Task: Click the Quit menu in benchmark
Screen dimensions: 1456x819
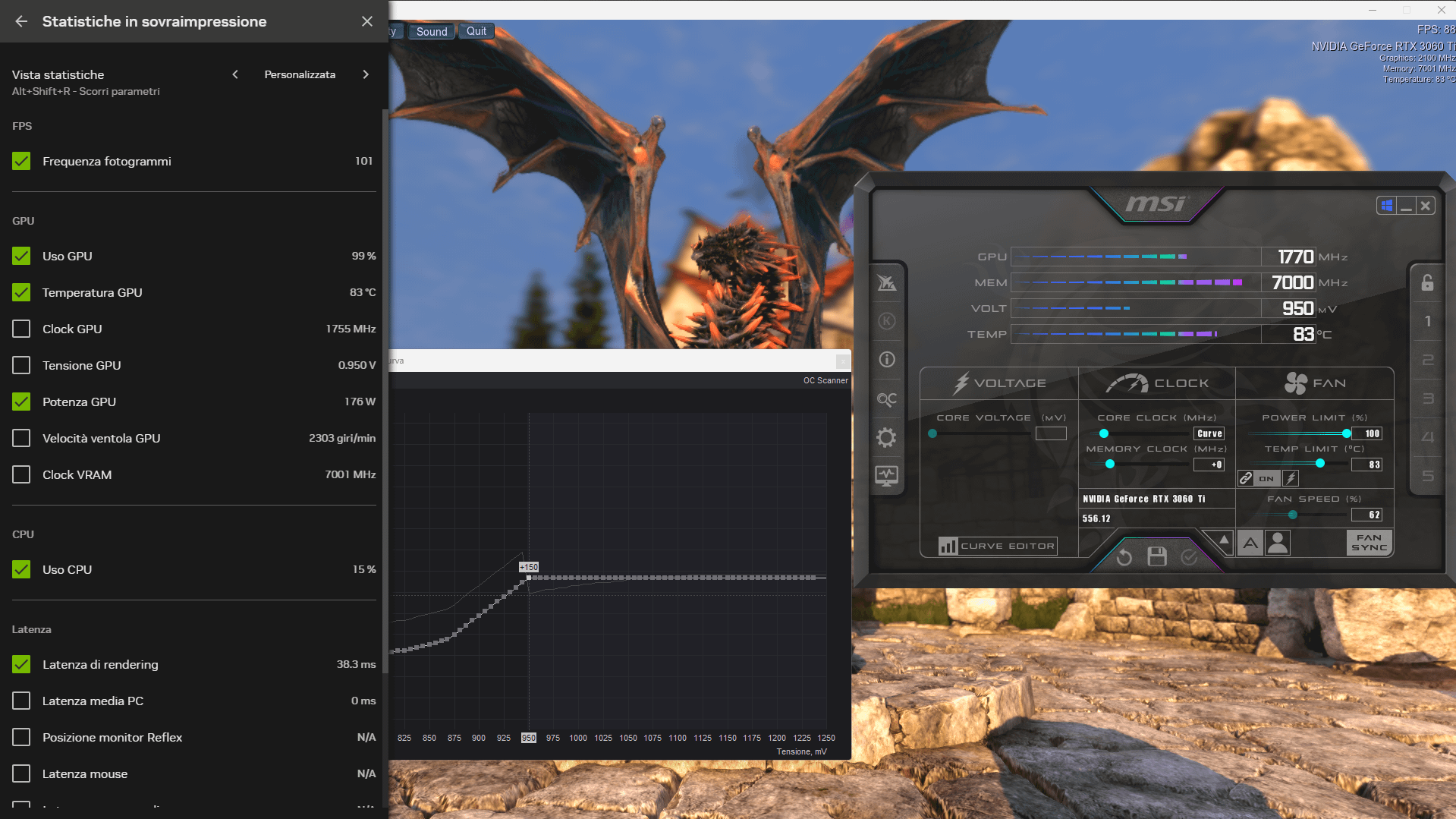Action: [x=476, y=31]
